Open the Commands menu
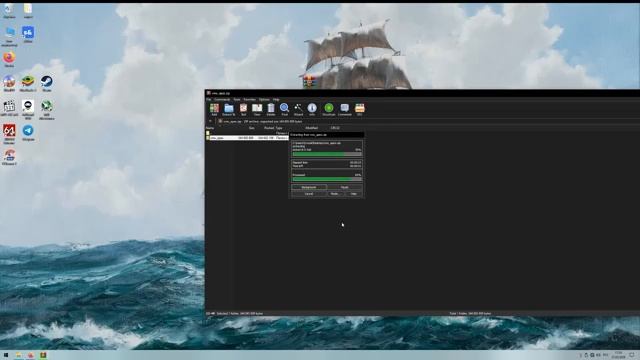The image size is (640, 360). pyautogui.click(x=222, y=99)
